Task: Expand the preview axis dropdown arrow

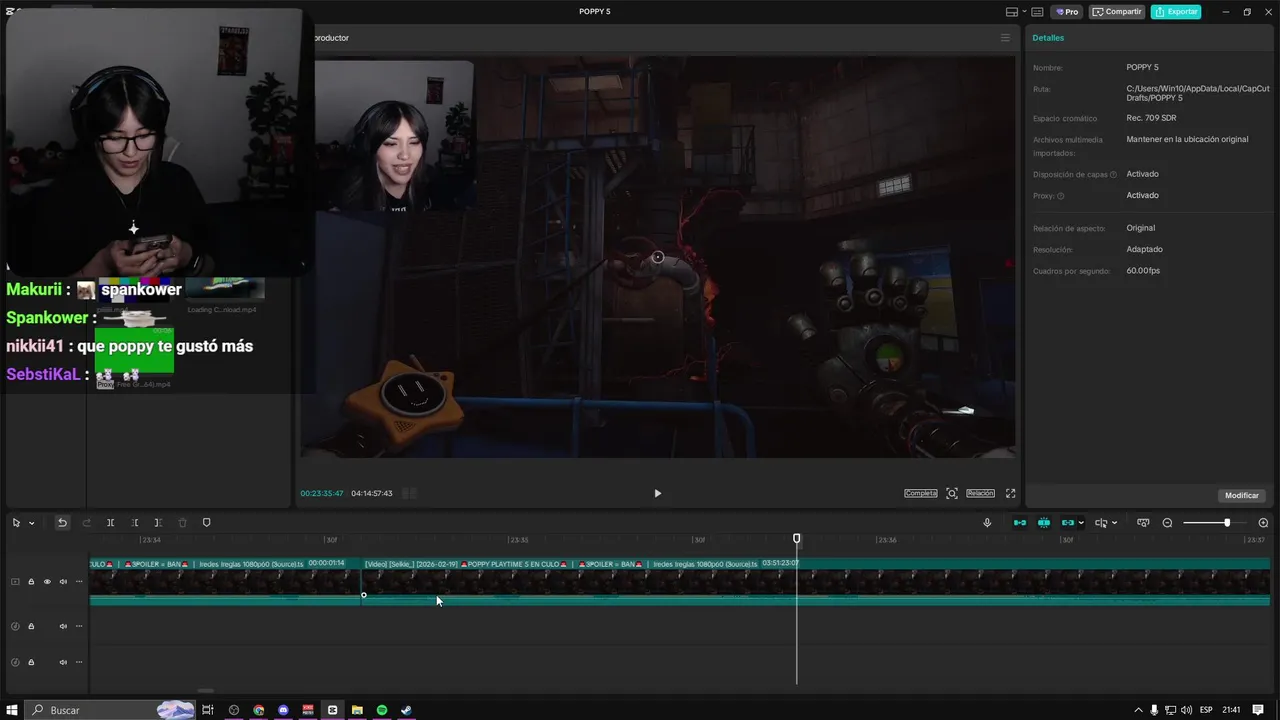Action: click(x=1114, y=523)
